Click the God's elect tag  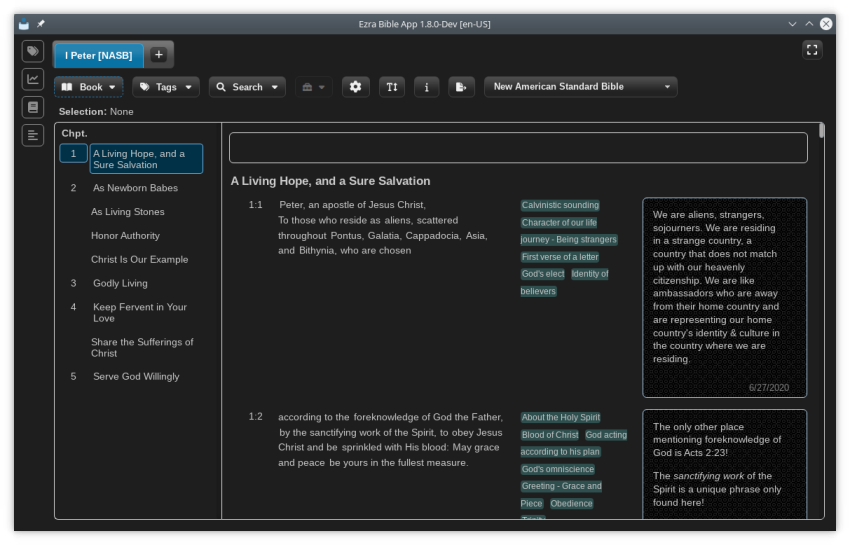543,274
